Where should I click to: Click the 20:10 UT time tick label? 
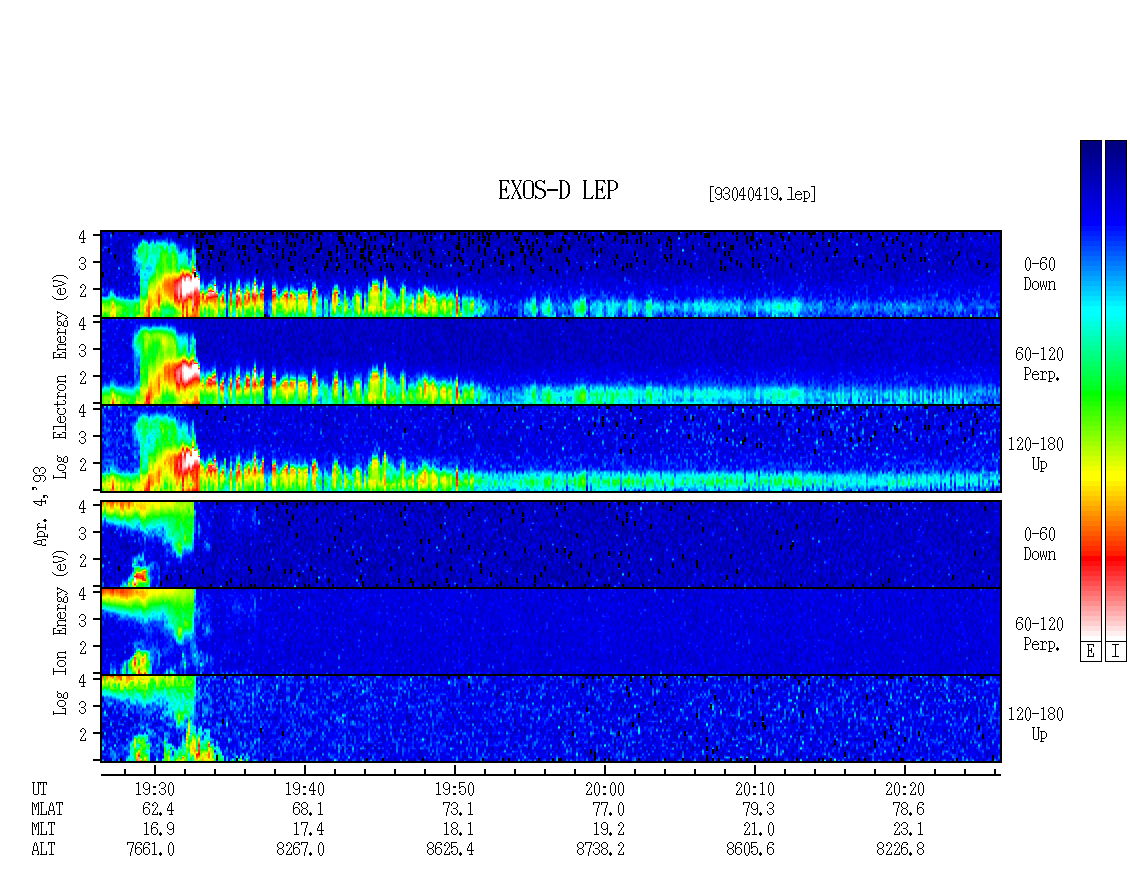755,789
